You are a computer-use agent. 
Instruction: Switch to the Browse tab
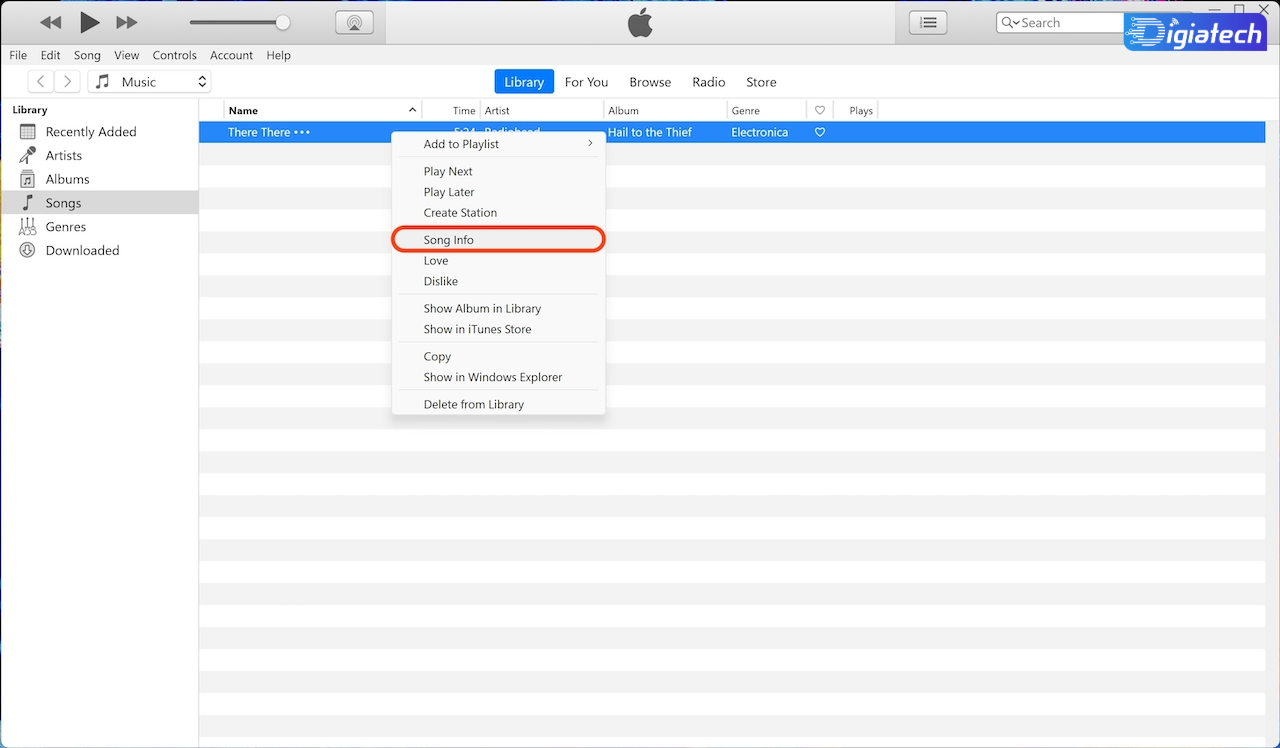tap(650, 82)
